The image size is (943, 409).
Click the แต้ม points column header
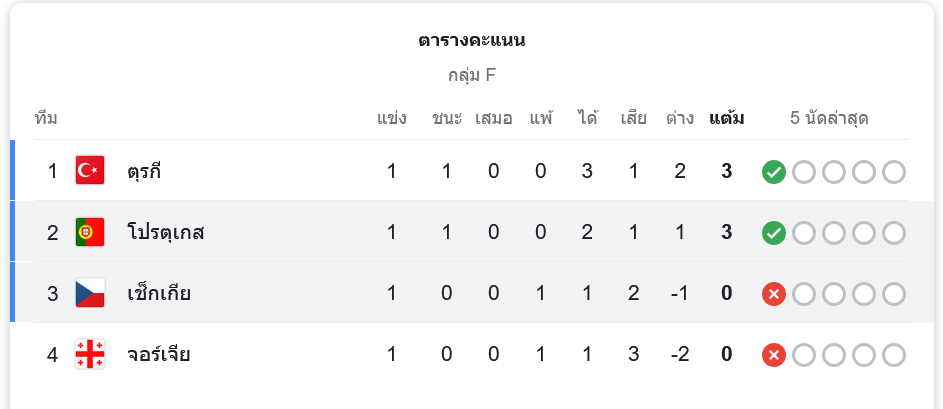click(x=726, y=118)
